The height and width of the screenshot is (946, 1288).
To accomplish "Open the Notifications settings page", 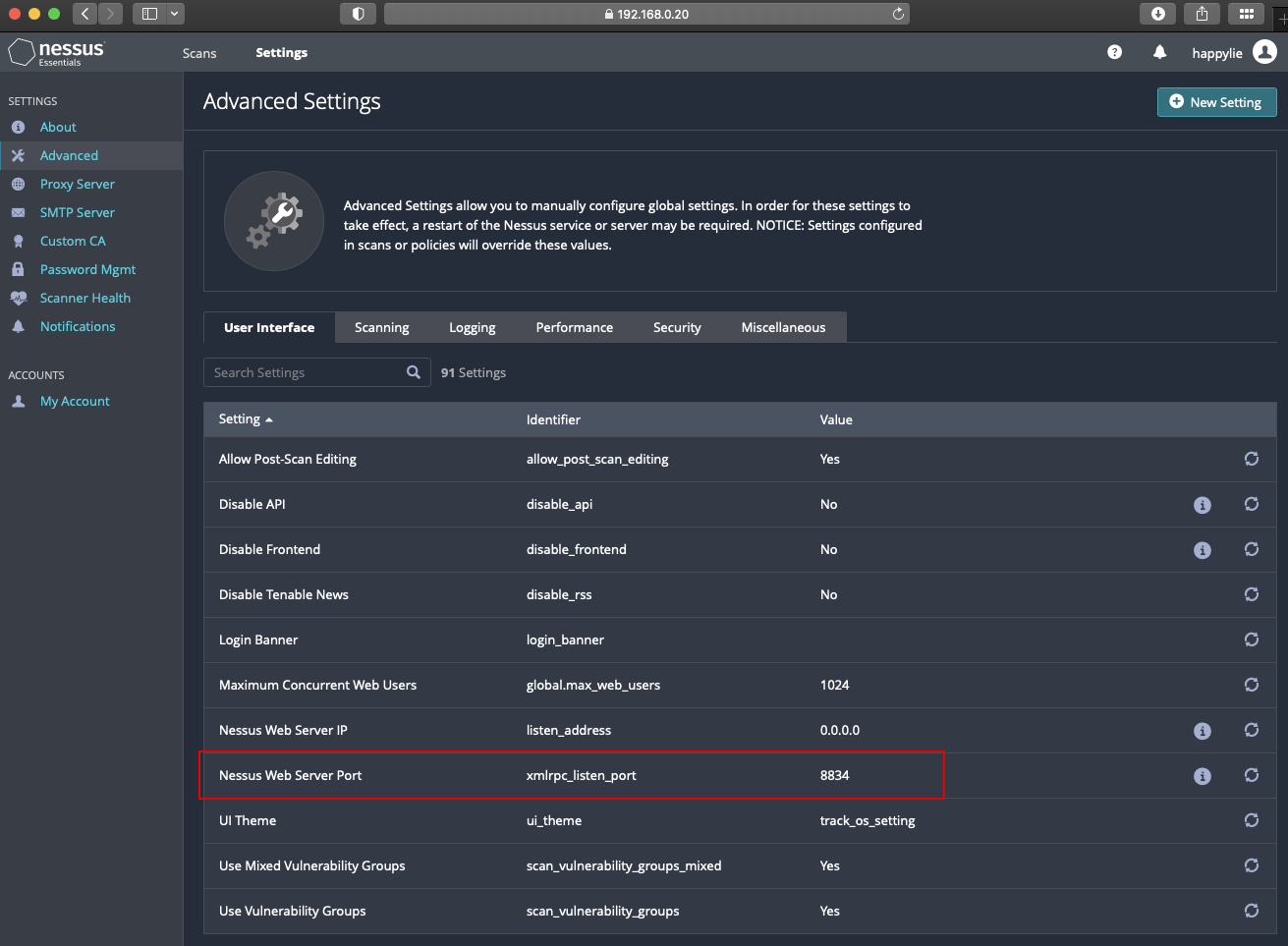I will [x=78, y=326].
